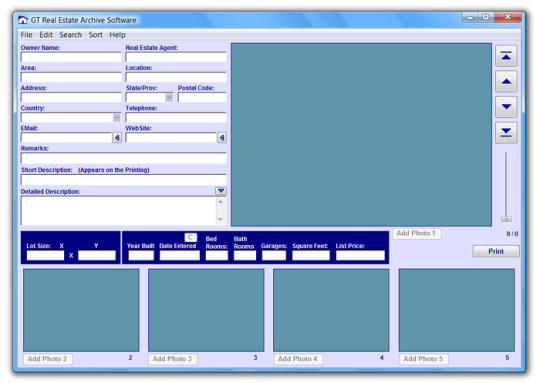Click photo thumbnail number 2
This screenshot has width=540, height=383.
(x=81, y=310)
